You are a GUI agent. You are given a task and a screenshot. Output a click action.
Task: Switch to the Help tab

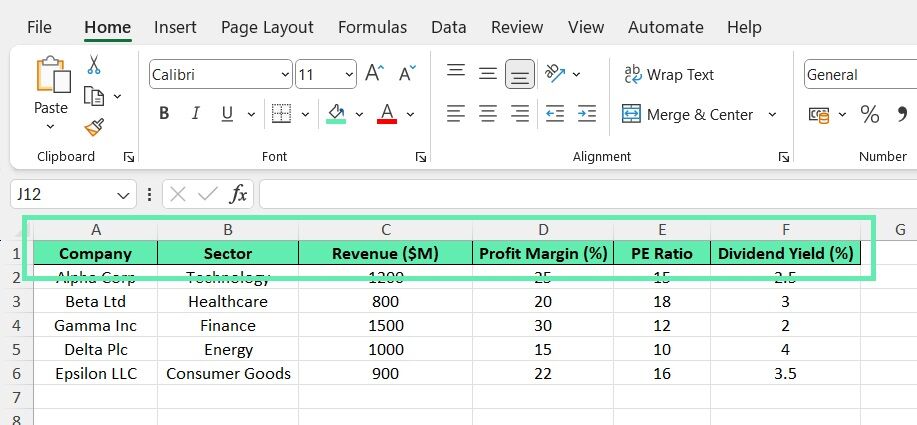click(x=744, y=27)
